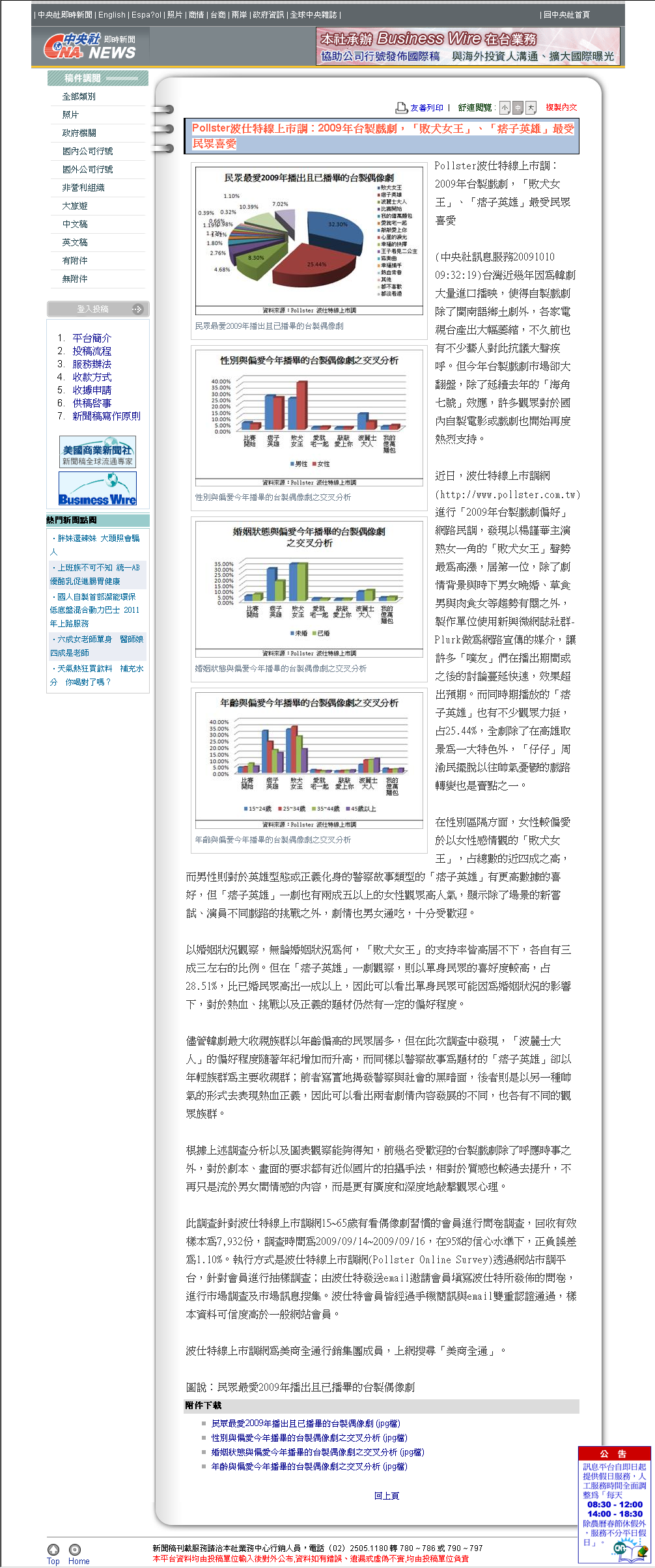The width and height of the screenshot is (655, 1568).
Task: Open the 收據申請 link
Action: (x=92, y=390)
